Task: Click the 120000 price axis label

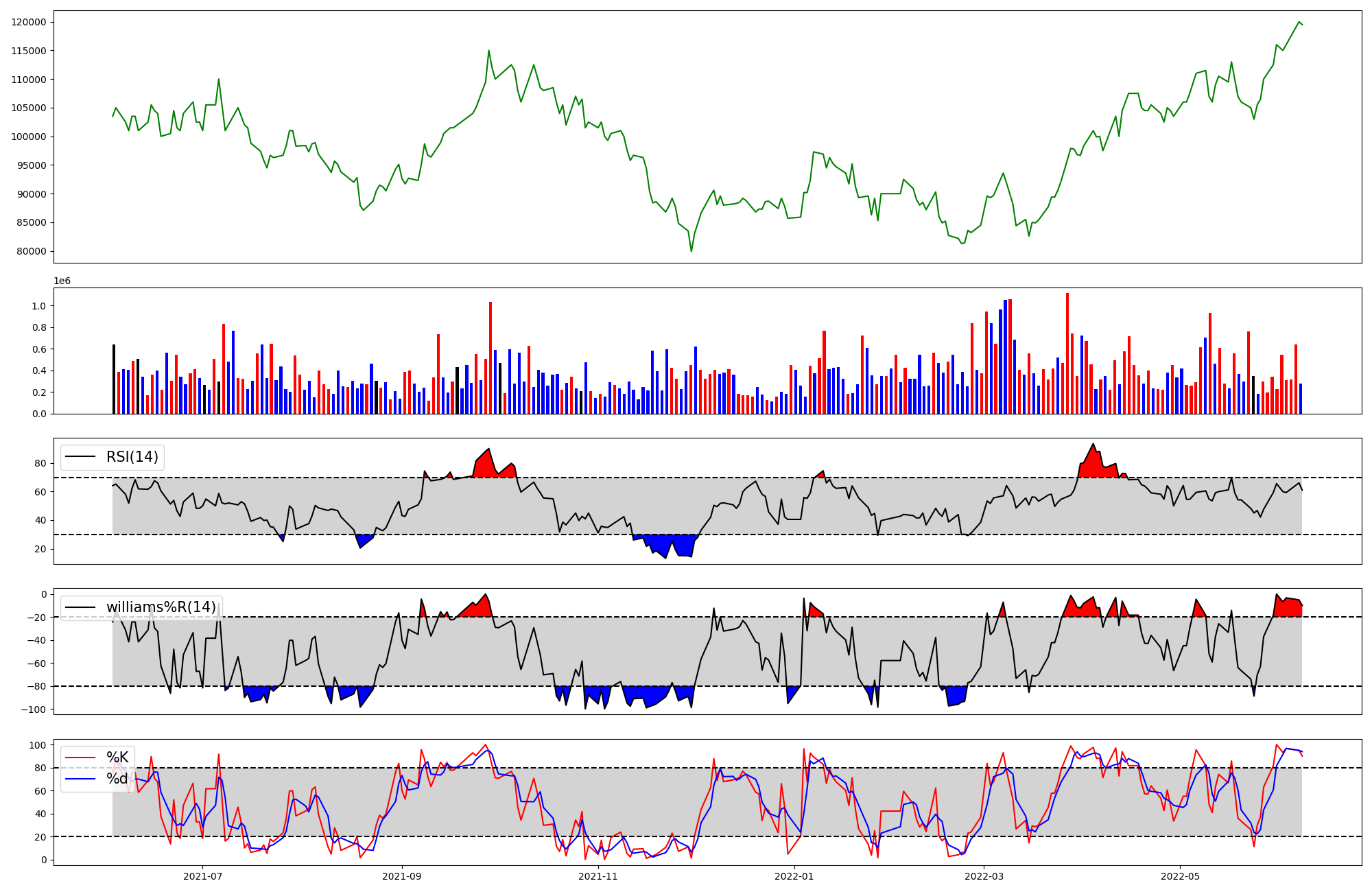Action: 29,22
